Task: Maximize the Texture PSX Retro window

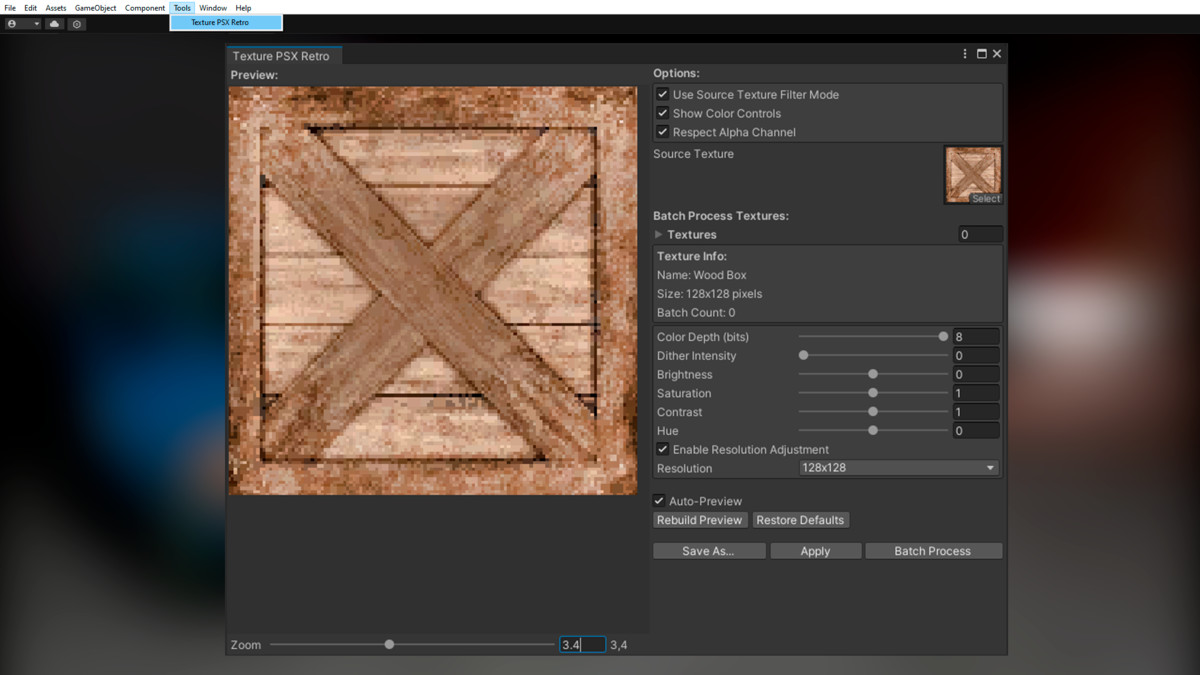Action: [981, 54]
